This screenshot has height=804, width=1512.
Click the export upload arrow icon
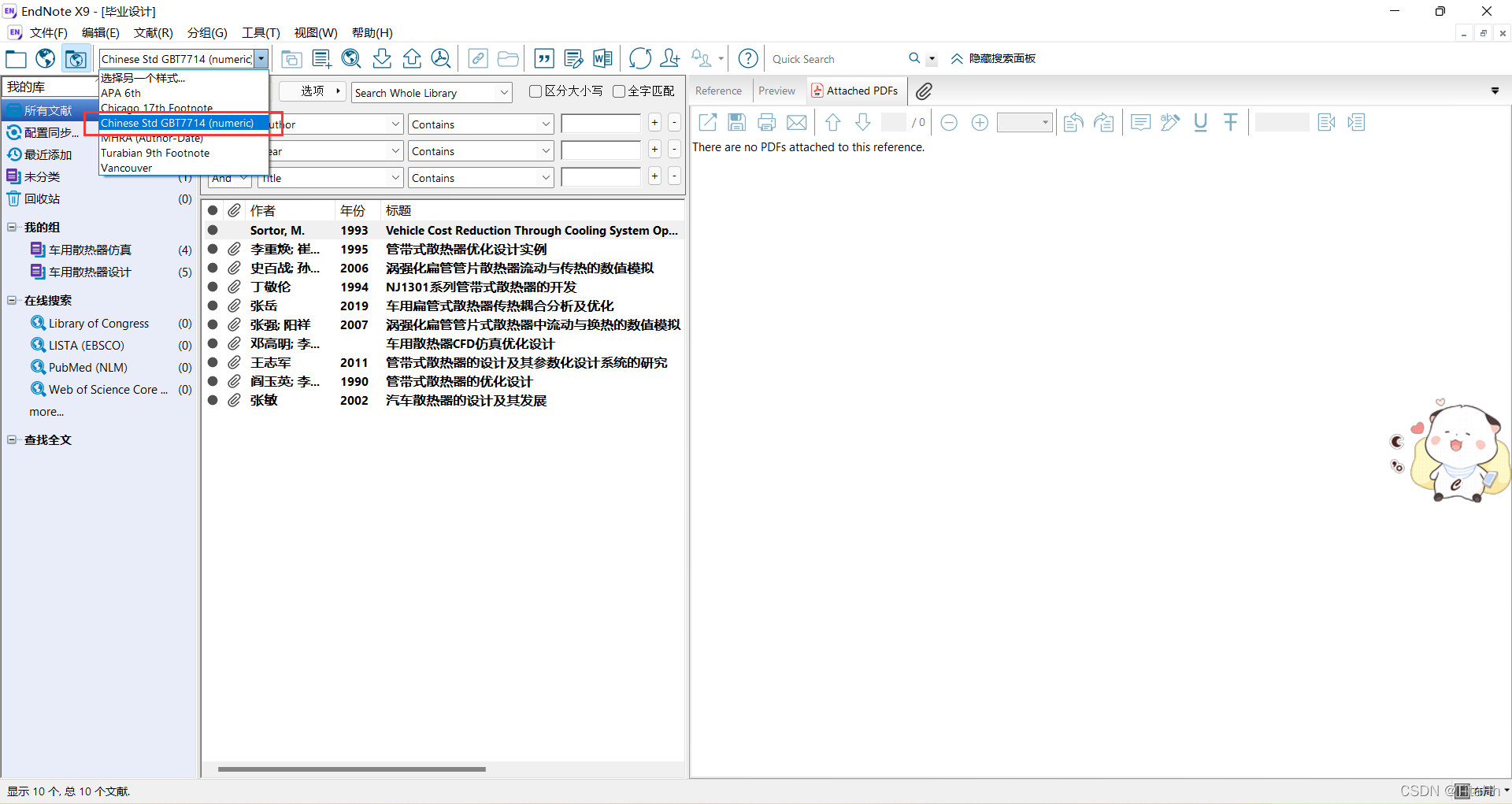pyautogui.click(x=412, y=59)
